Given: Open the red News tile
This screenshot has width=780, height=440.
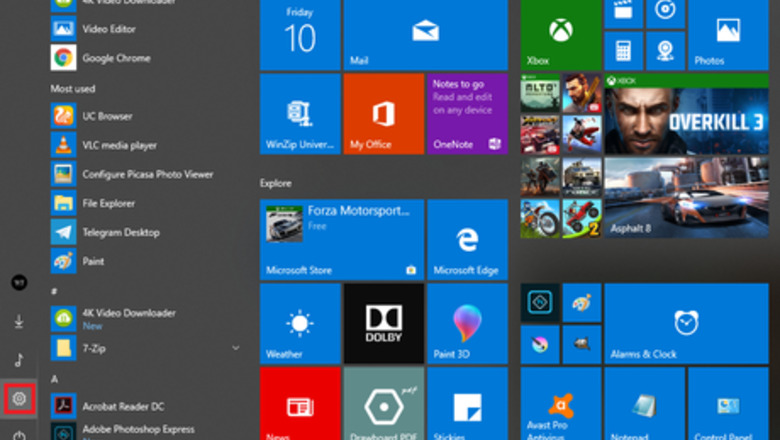Looking at the screenshot, I should click(300, 404).
